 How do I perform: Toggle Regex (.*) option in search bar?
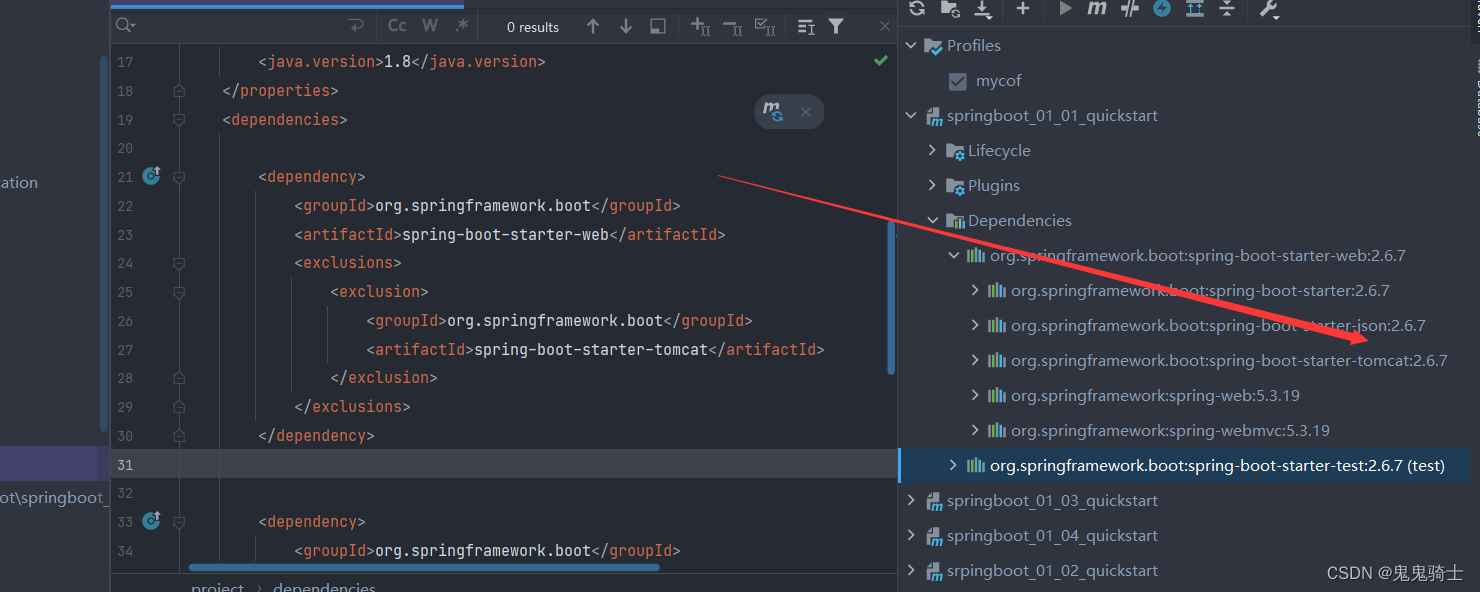[x=461, y=26]
